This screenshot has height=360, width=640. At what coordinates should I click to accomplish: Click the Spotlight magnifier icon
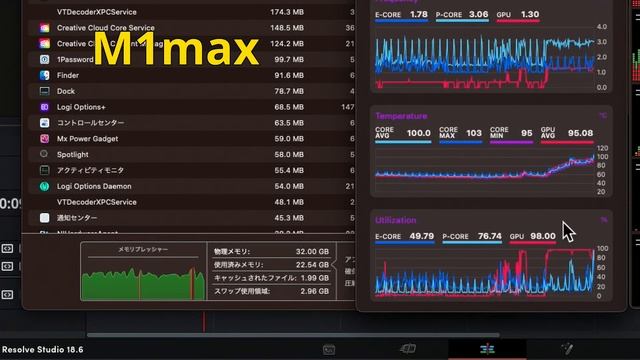[44, 154]
